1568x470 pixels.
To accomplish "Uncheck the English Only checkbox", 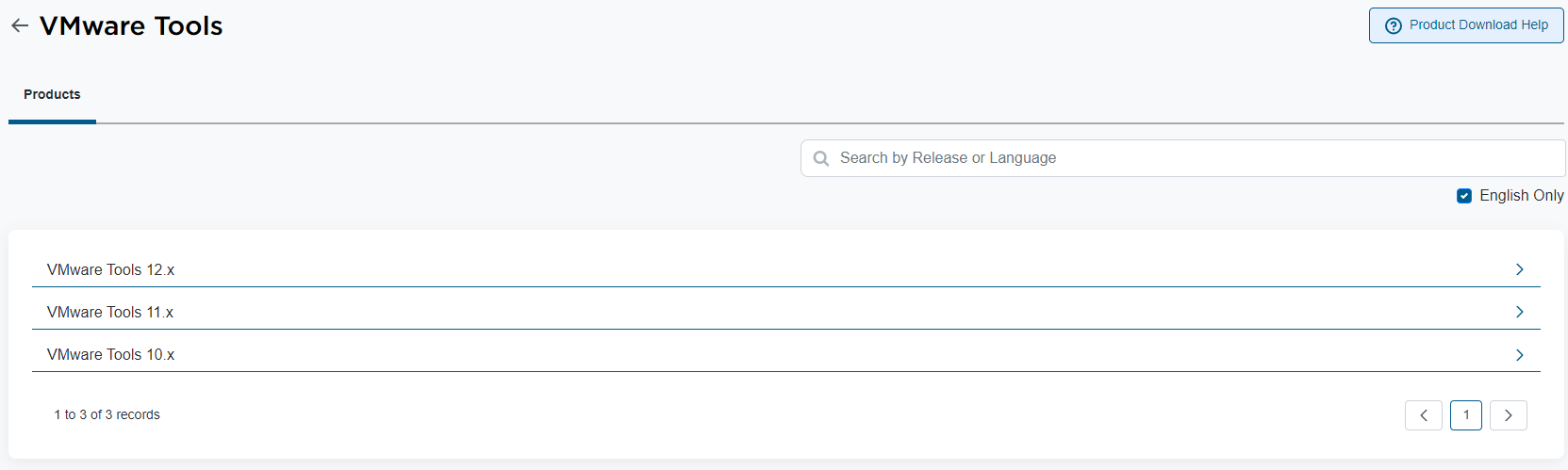I will (x=1464, y=196).
